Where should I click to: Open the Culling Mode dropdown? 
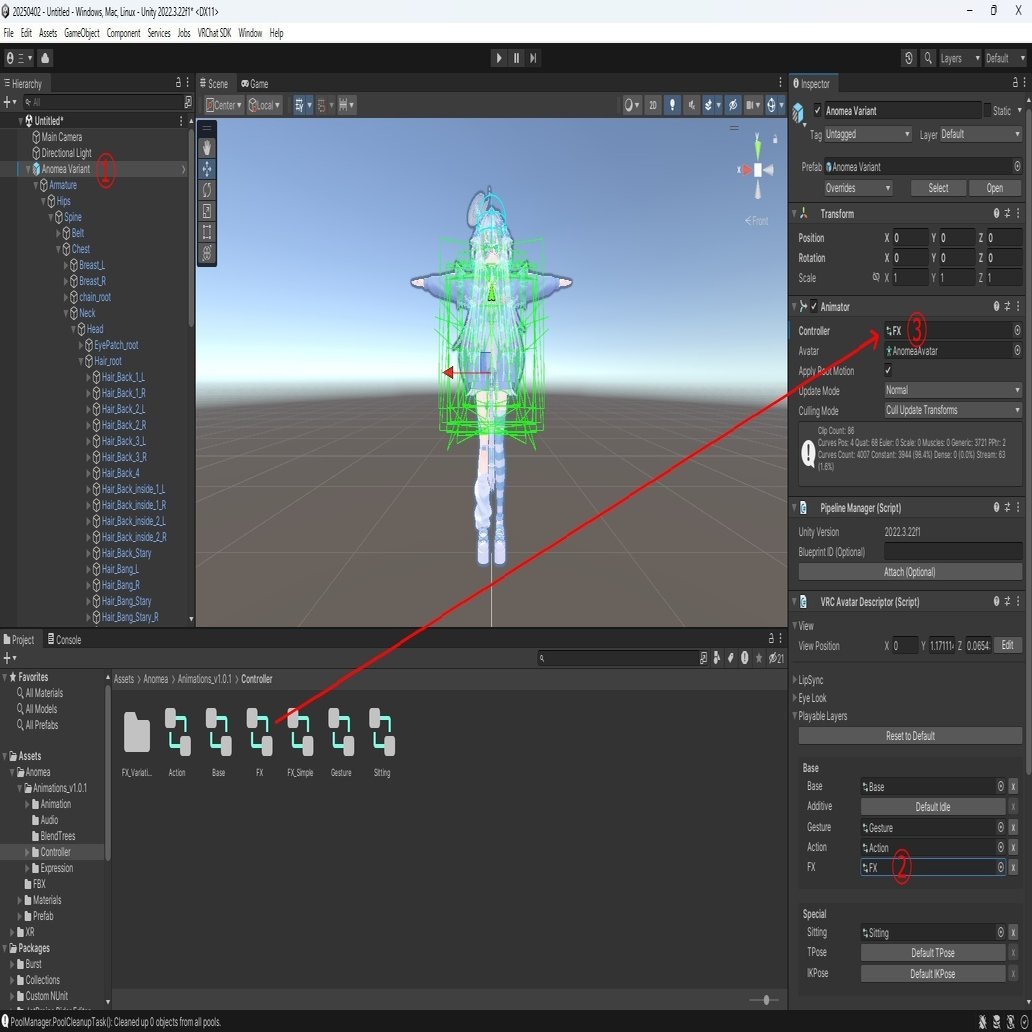point(952,409)
